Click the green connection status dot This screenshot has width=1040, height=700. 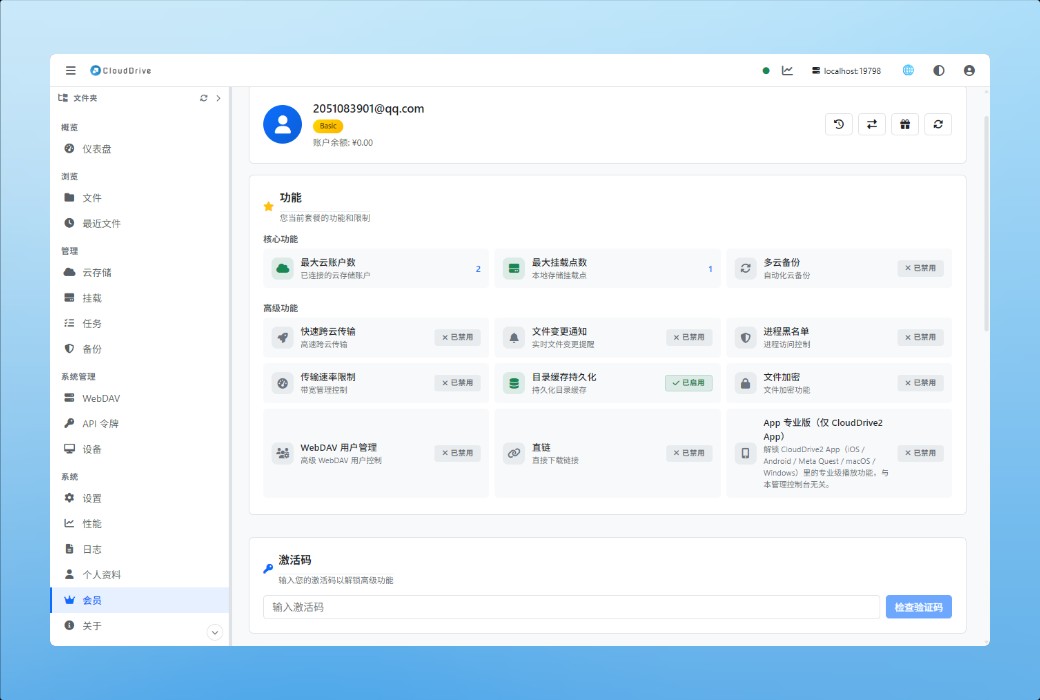(x=766, y=70)
